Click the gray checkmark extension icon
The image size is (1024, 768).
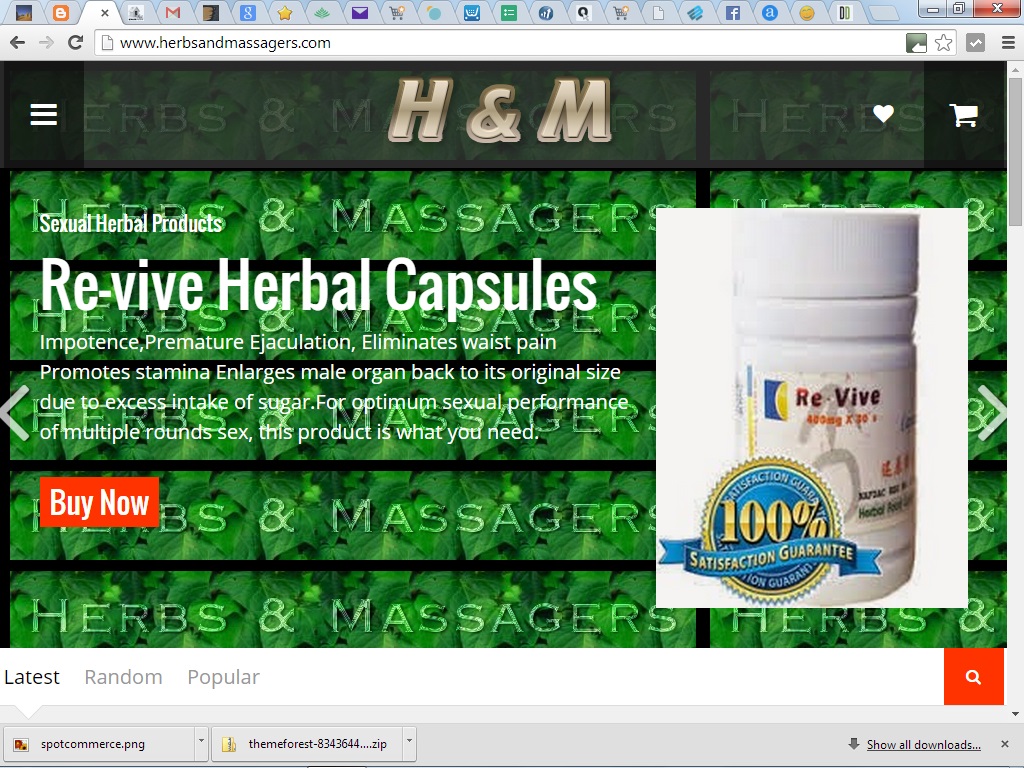point(976,43)
